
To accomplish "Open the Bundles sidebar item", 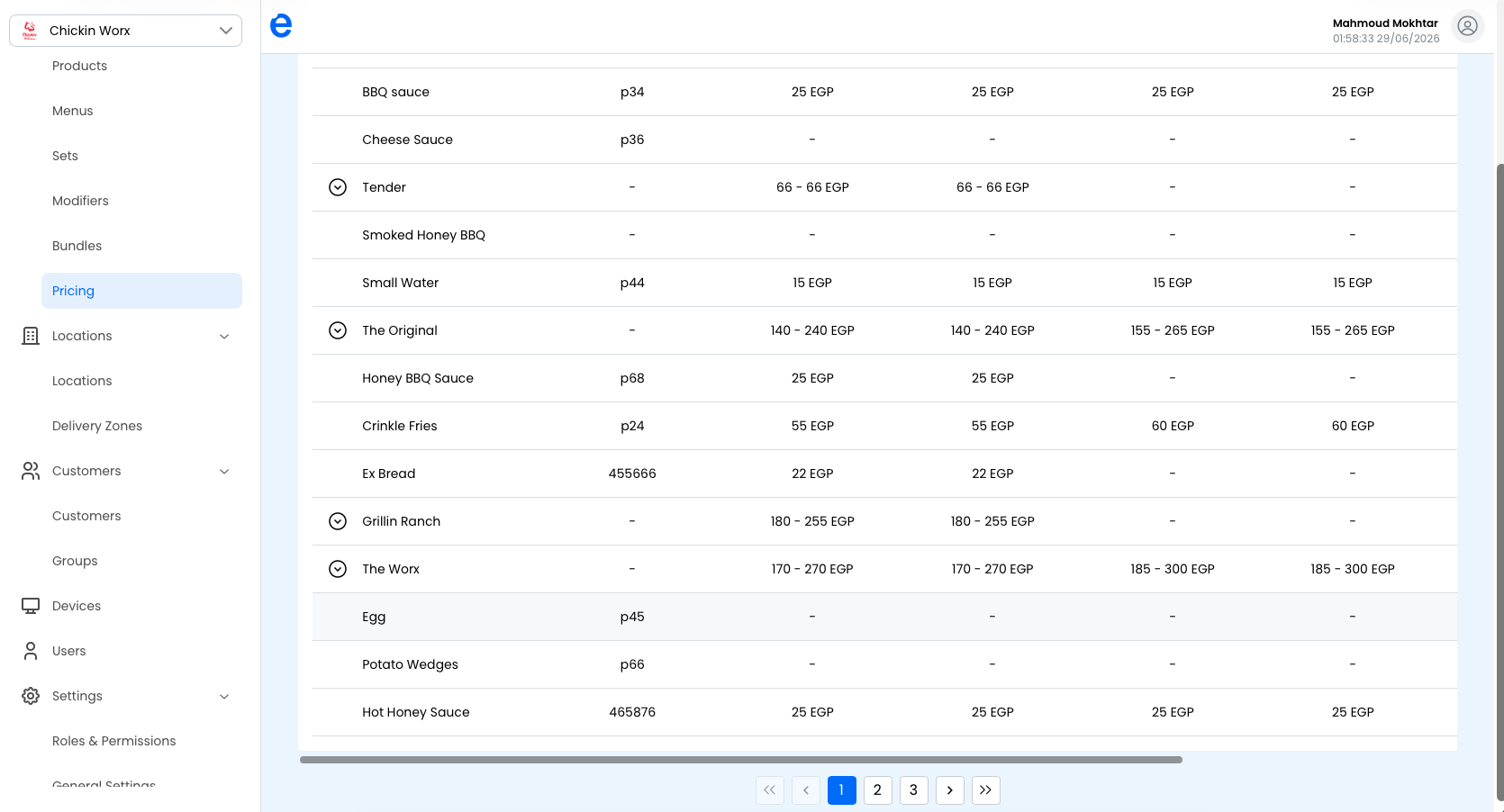I will (x=77, y=246).
